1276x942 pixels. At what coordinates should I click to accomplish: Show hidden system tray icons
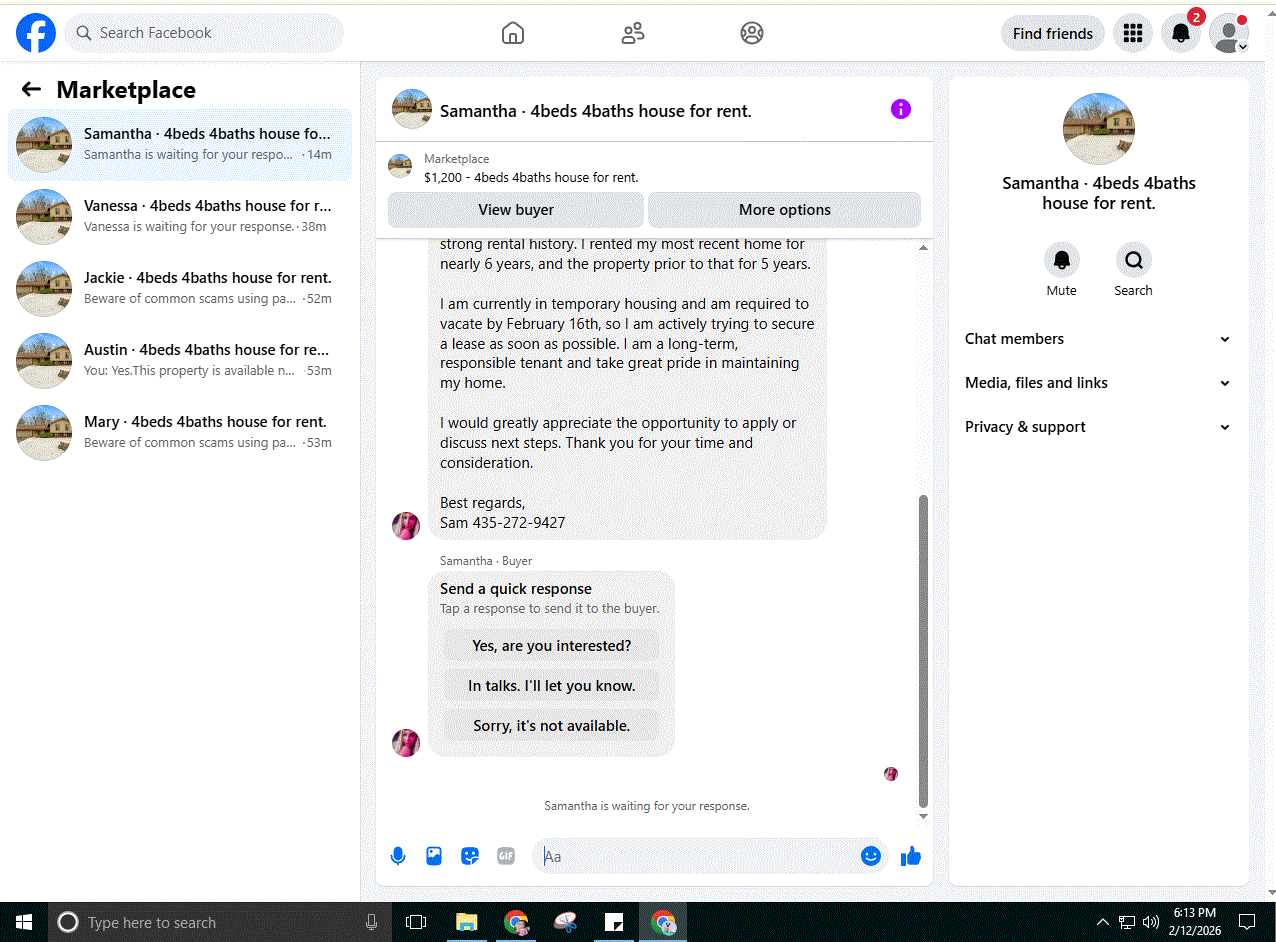pyautogui.click(x=1103, y=922)
